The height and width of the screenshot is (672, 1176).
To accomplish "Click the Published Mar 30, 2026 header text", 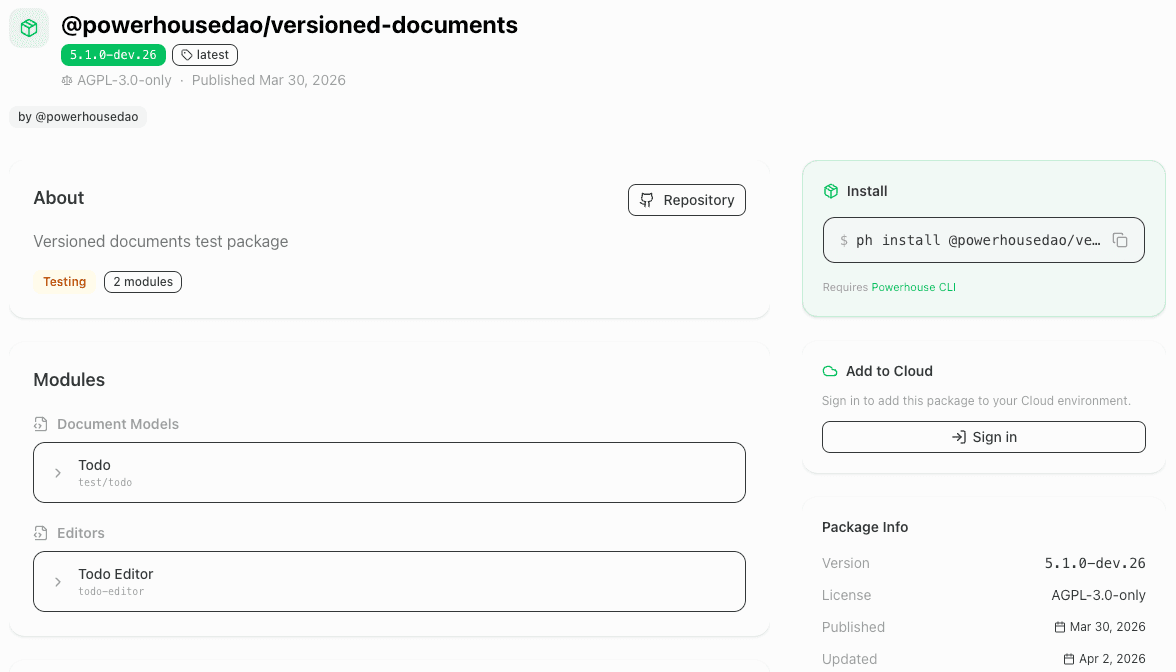I will coord(268,80).
